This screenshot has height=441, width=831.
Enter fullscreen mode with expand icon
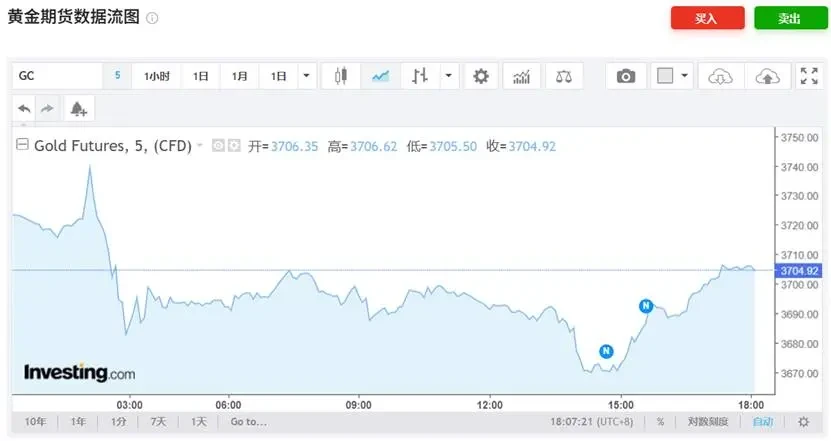(x=809, y=76)
